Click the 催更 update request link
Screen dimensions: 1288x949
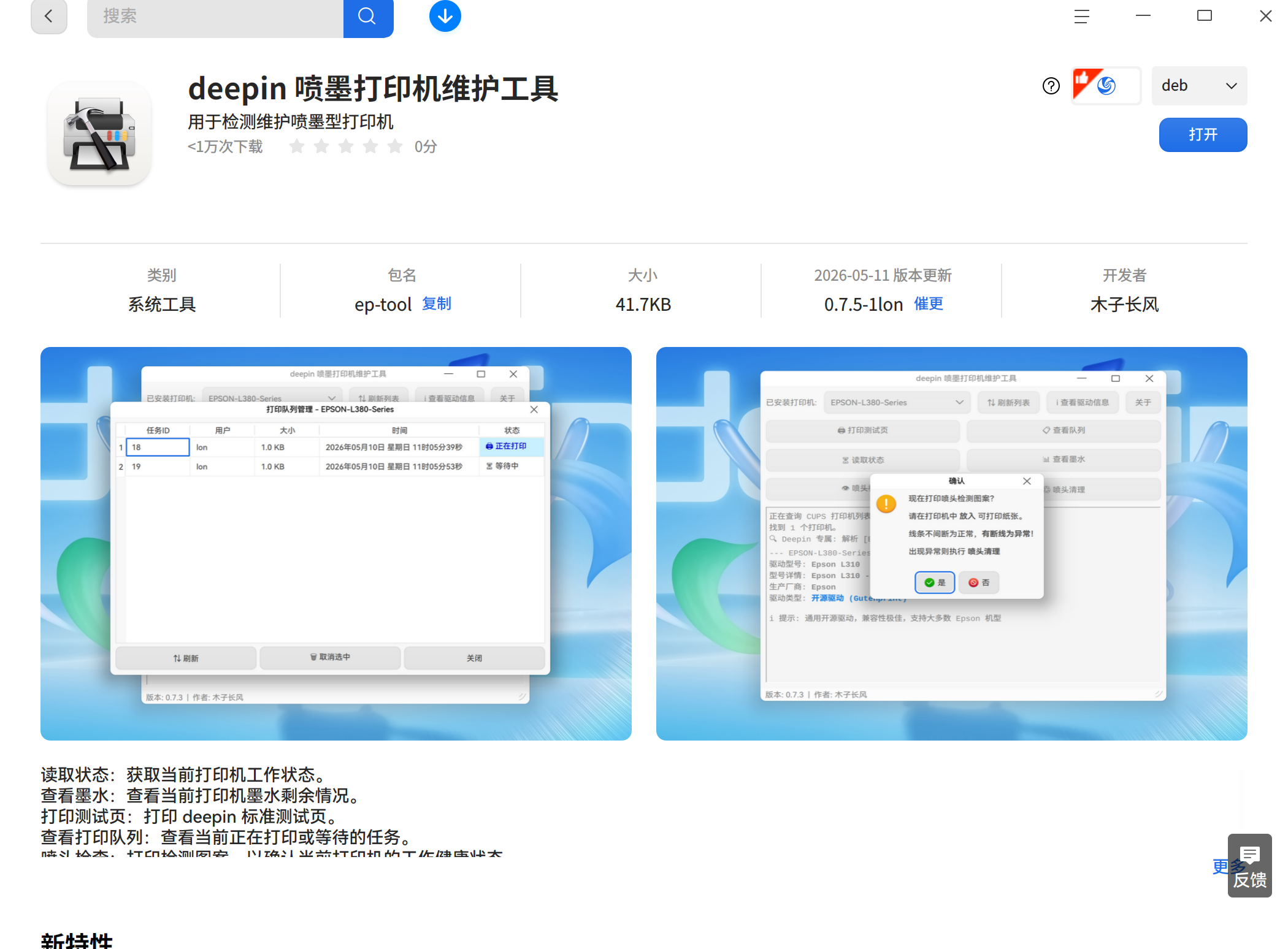click(x=929, y=303)
